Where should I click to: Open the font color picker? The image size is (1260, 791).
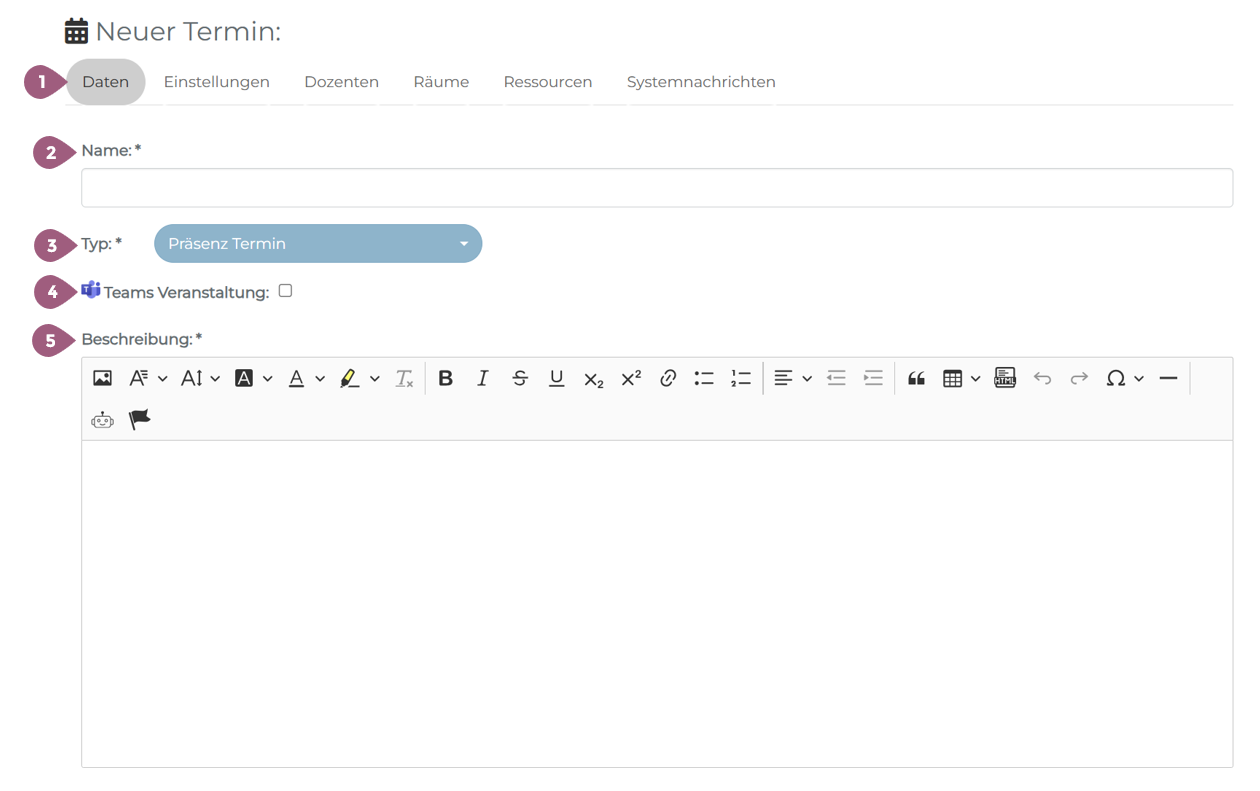[305, 378]
